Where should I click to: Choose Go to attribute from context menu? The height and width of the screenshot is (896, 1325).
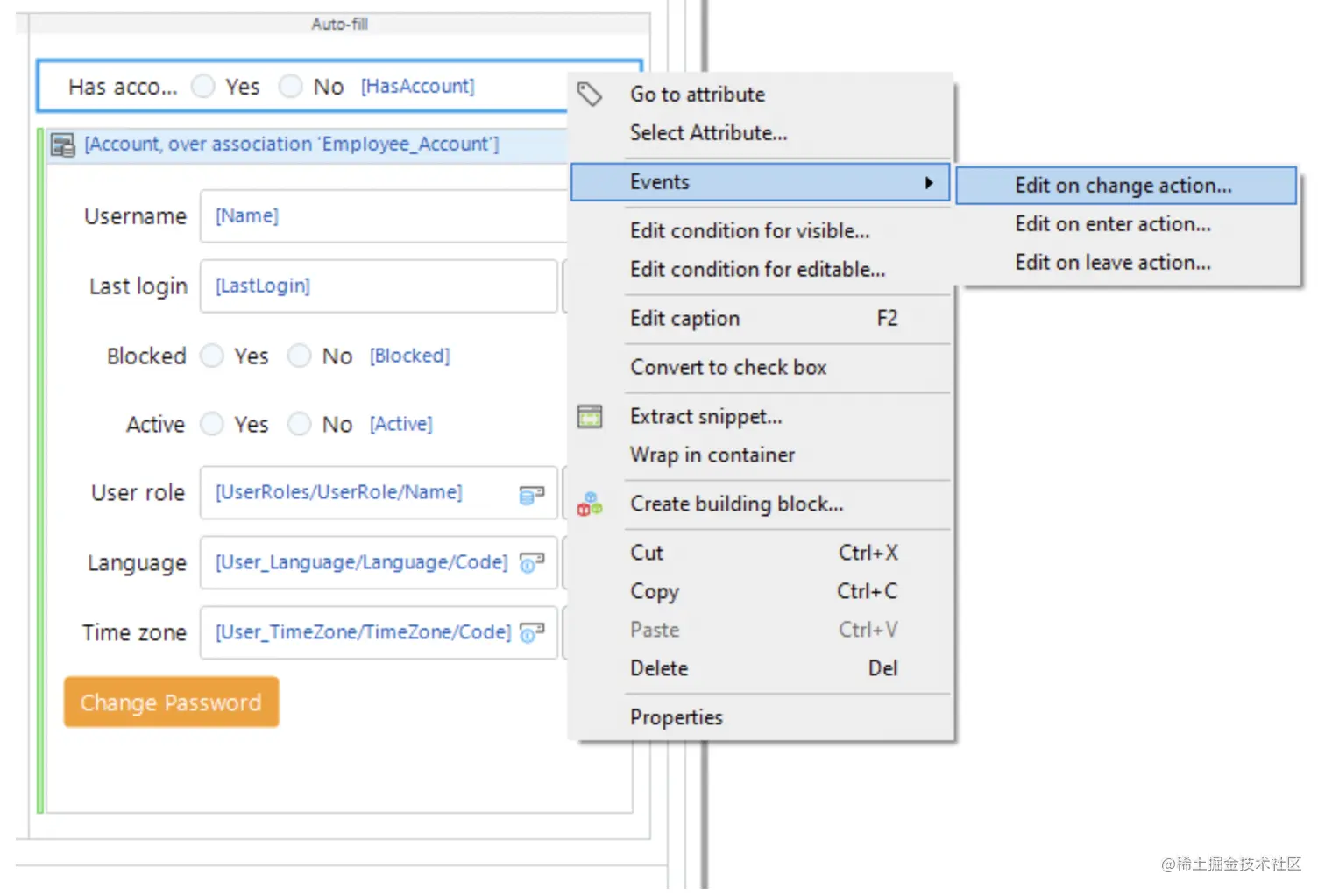761,94
